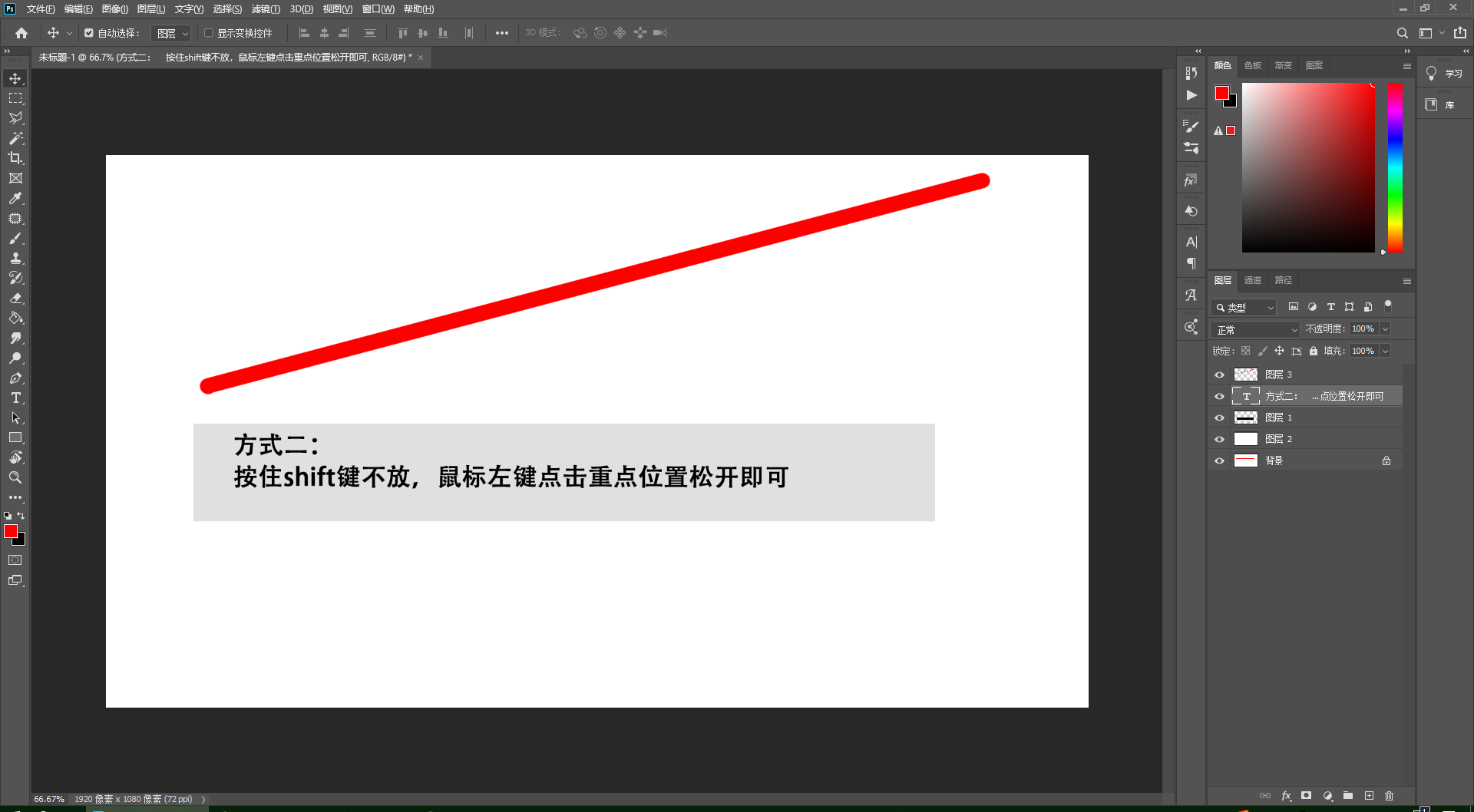
Task: Select the Horizontal Type tool
Action: [15, 398]
